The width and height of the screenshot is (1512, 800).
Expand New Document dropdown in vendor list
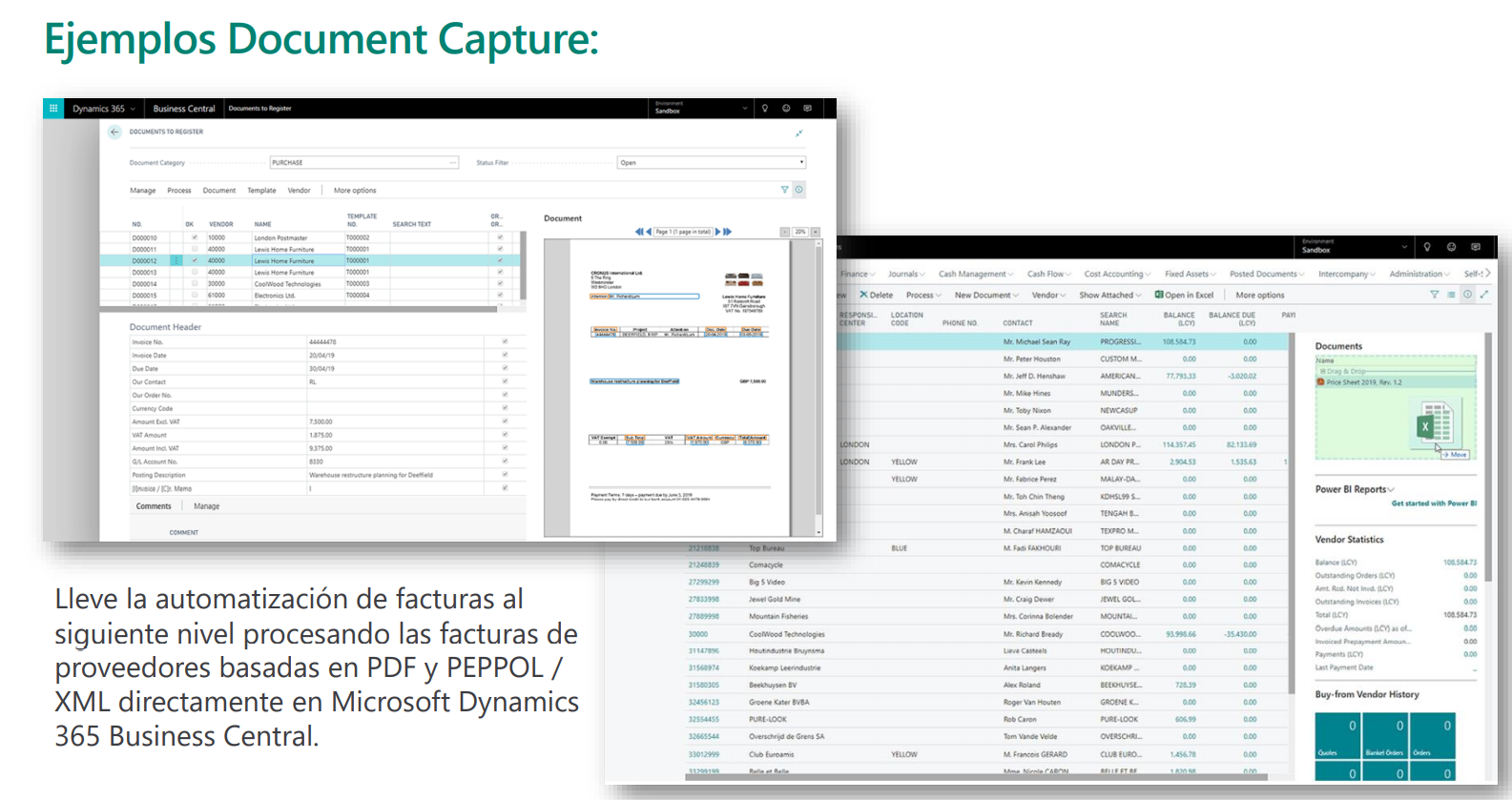tap(986, 295)
